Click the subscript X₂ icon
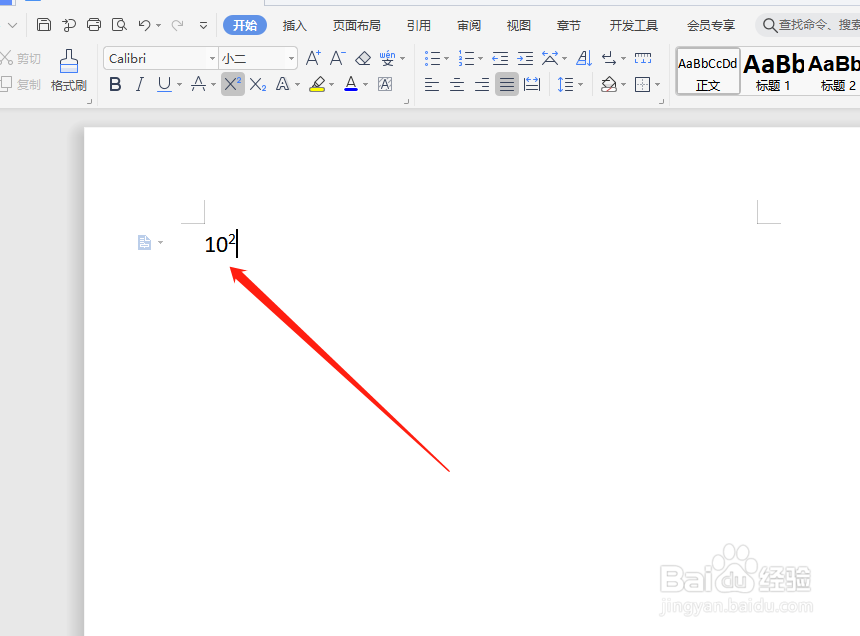 257,84
